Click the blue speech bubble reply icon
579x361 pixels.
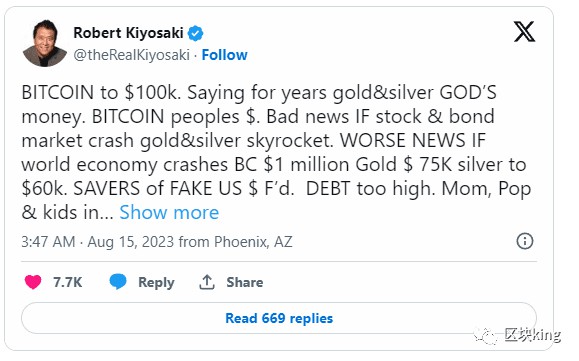click(118, 282)
